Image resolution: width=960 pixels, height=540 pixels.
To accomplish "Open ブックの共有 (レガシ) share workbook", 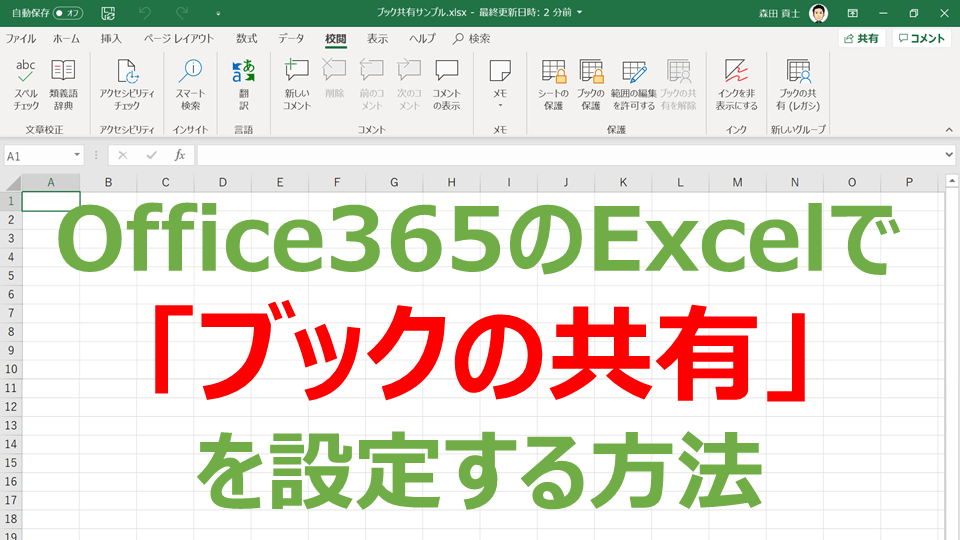I will pos(798,83).
